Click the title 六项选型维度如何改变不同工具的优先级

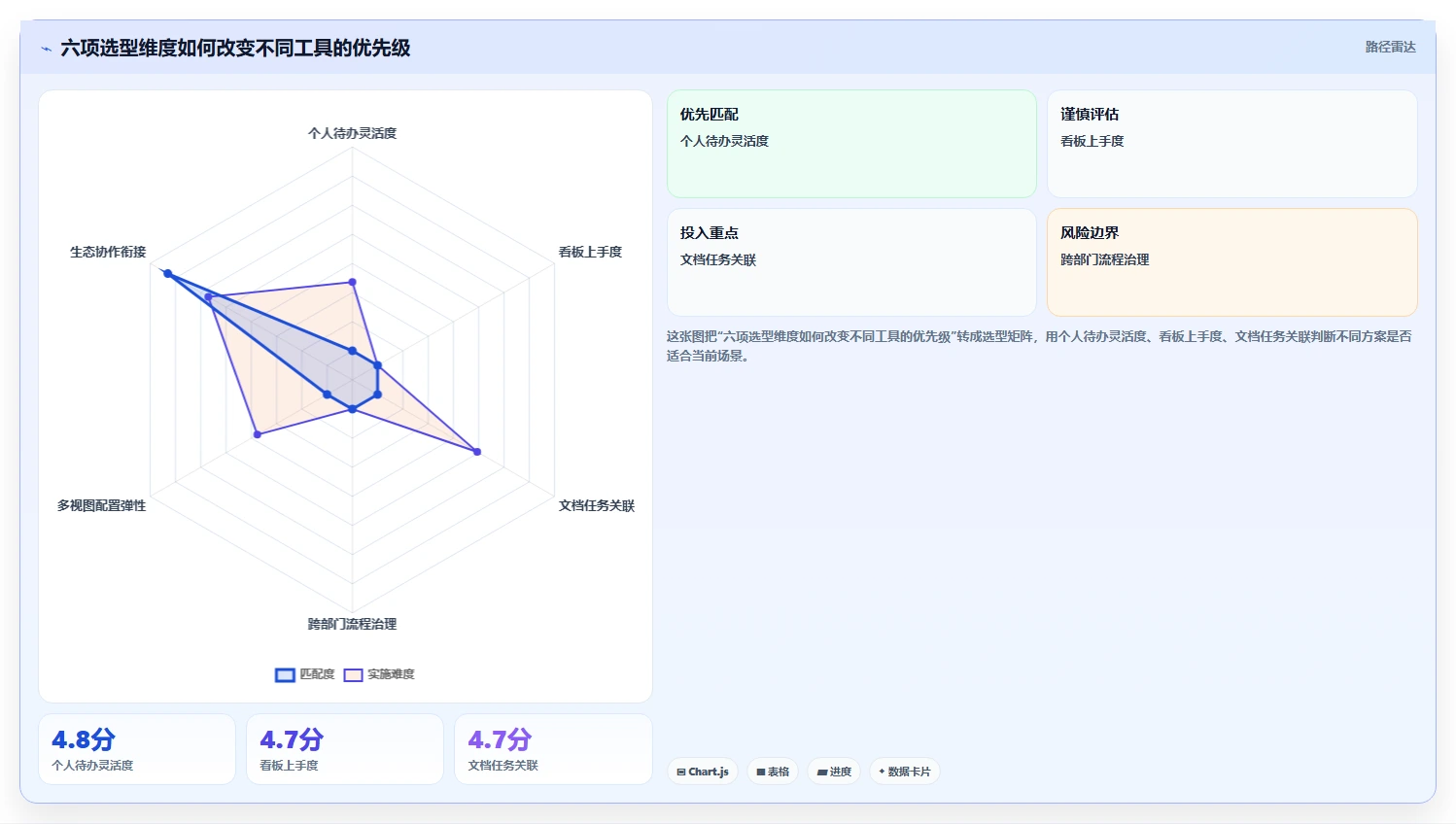coord(235,48)
